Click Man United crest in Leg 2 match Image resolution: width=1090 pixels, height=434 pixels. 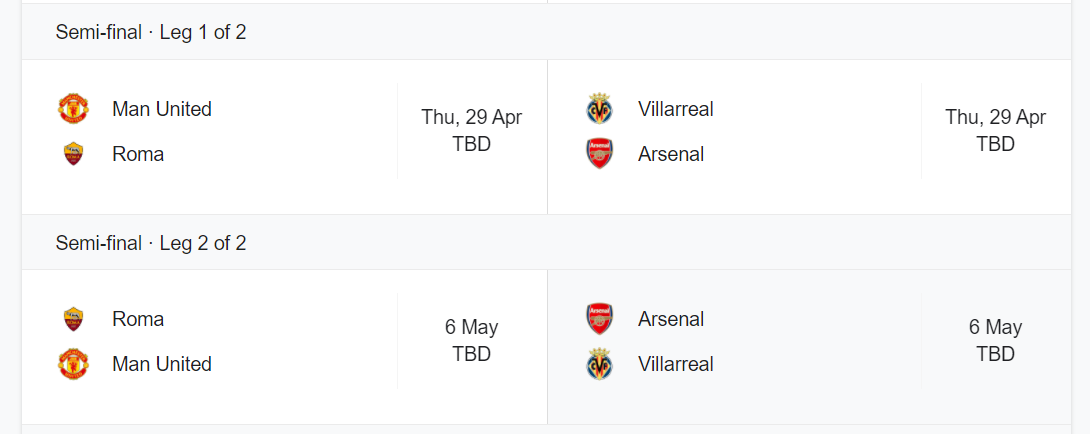coord(73,364)
